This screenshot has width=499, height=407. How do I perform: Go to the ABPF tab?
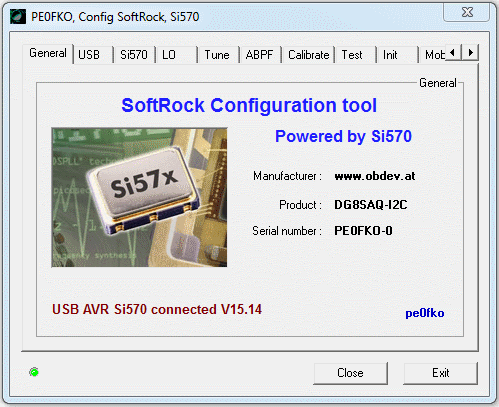[259, 55]
